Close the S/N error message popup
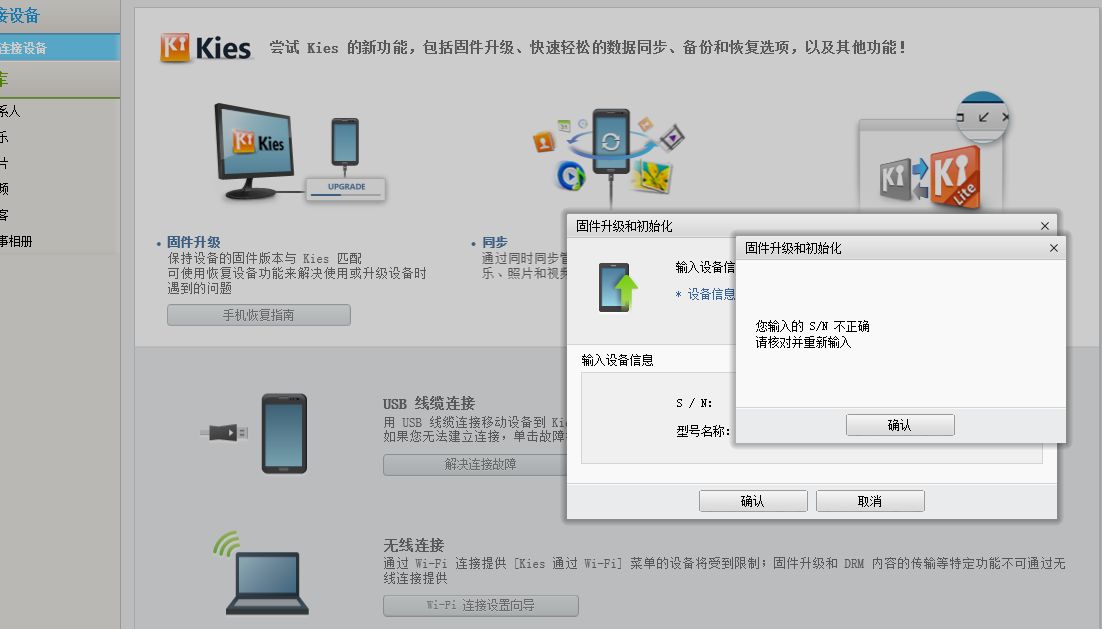 point(1054,248)
